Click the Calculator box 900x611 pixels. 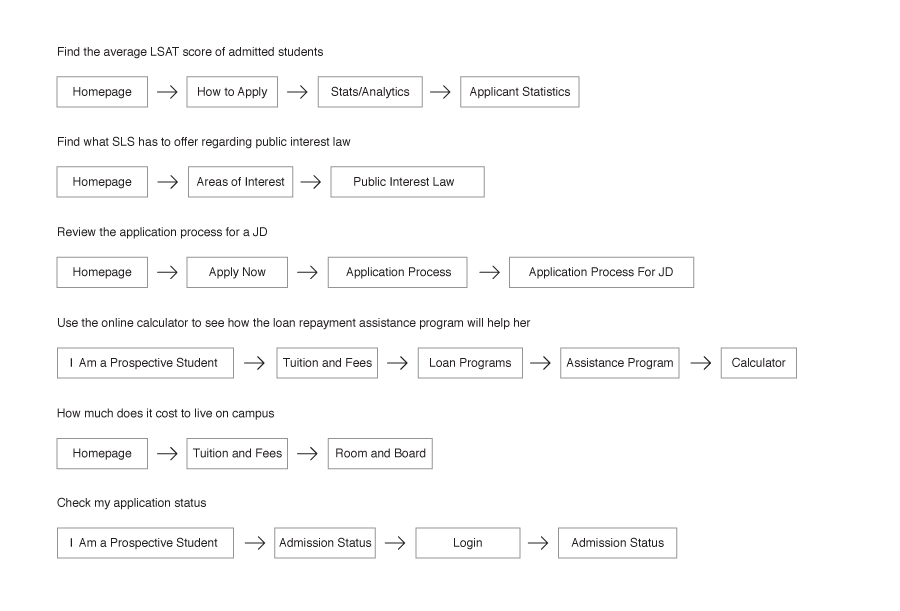tap(758, 363)
